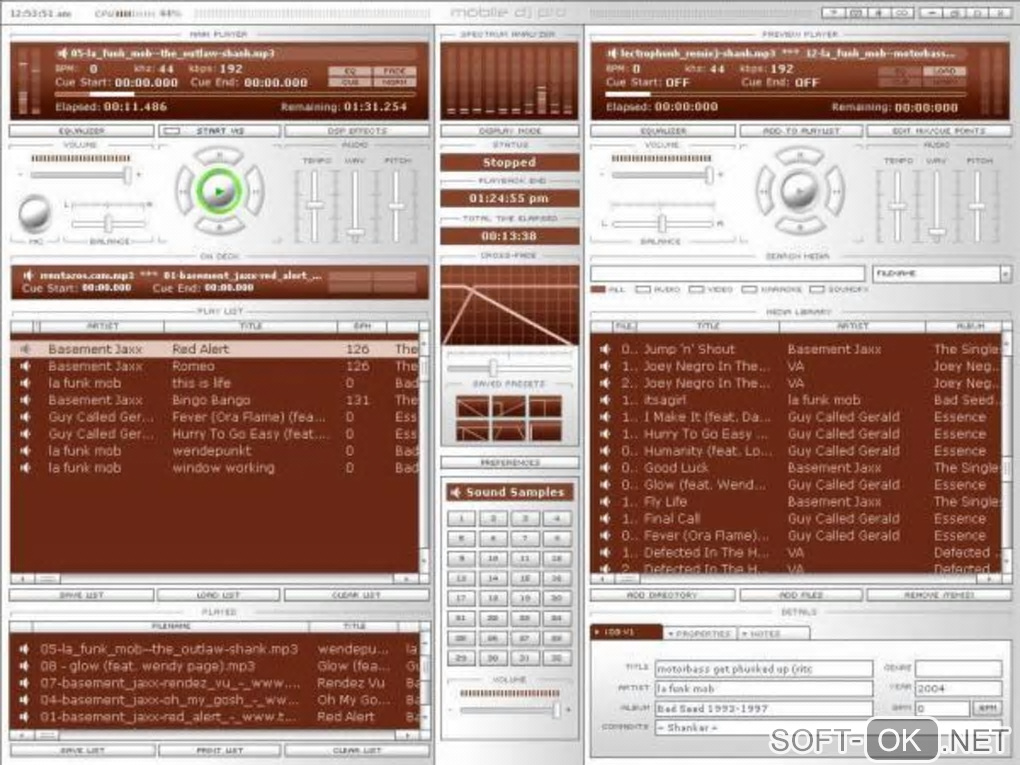Adjust main player volume slider
Image resolution: width=1020 pixels, height=765 pixels.
pos(128,174)
